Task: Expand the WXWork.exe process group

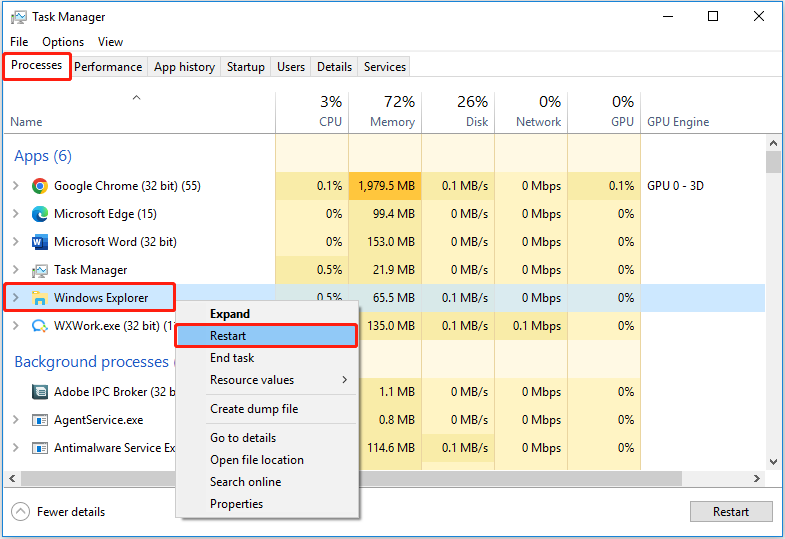Action: click(x=16, y=326)
